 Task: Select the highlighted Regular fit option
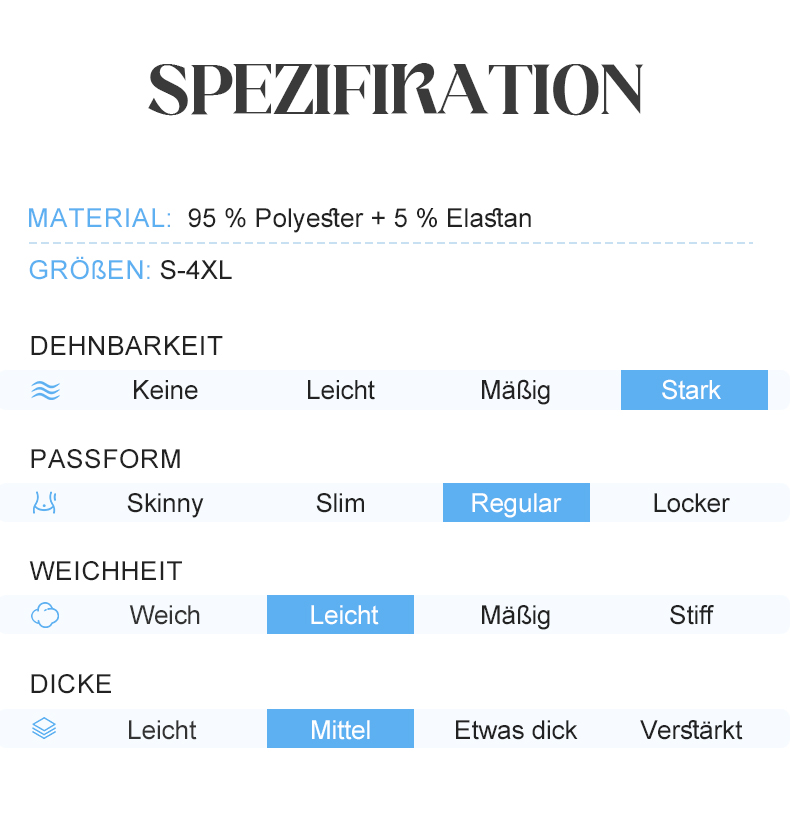point(516,502)
